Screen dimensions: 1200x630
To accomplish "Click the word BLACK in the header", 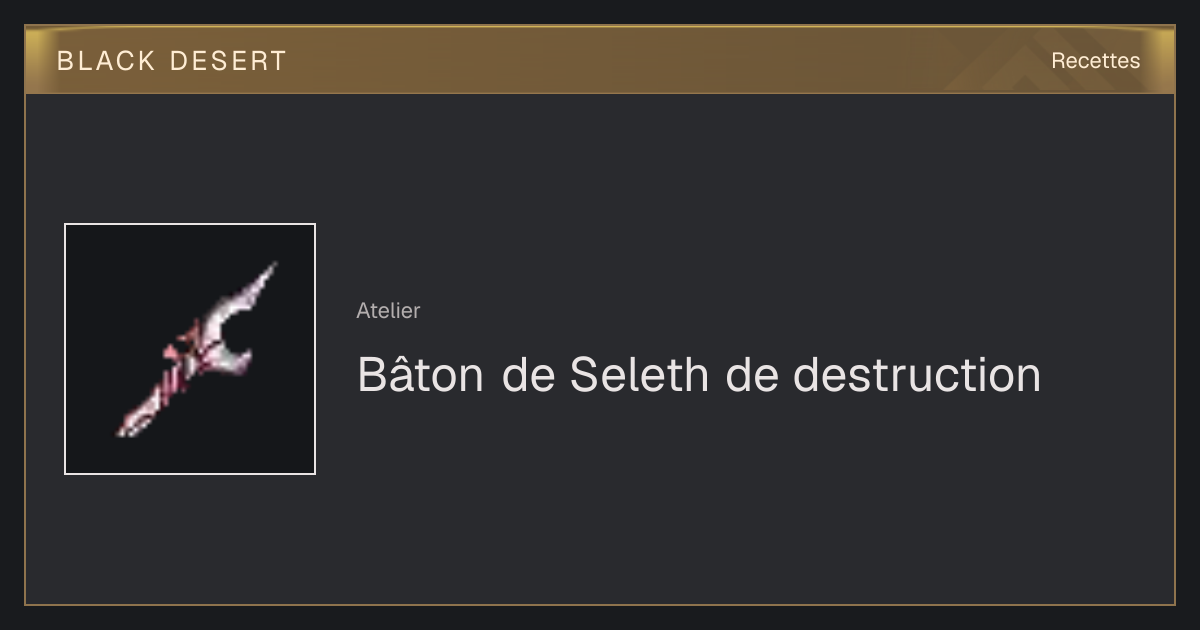I will pyautogui.click(x=106, y=61).
